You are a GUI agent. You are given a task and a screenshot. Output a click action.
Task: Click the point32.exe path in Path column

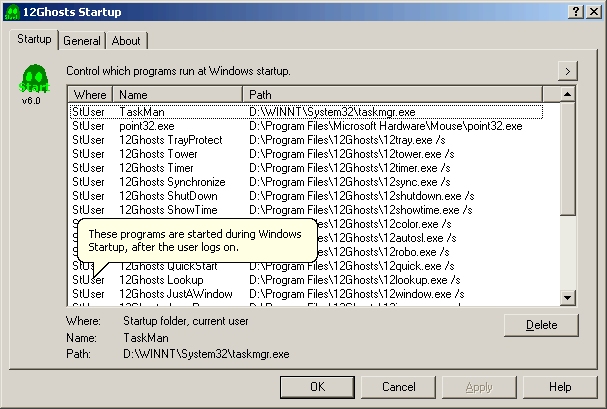point(386,126)
